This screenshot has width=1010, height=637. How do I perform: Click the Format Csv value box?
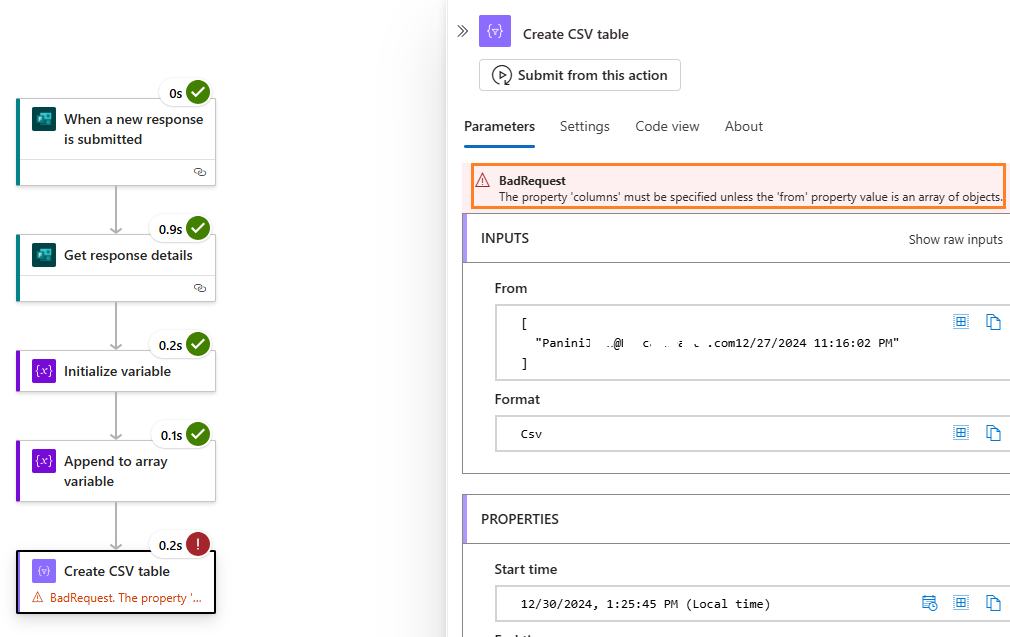click(x=752, y=433)
